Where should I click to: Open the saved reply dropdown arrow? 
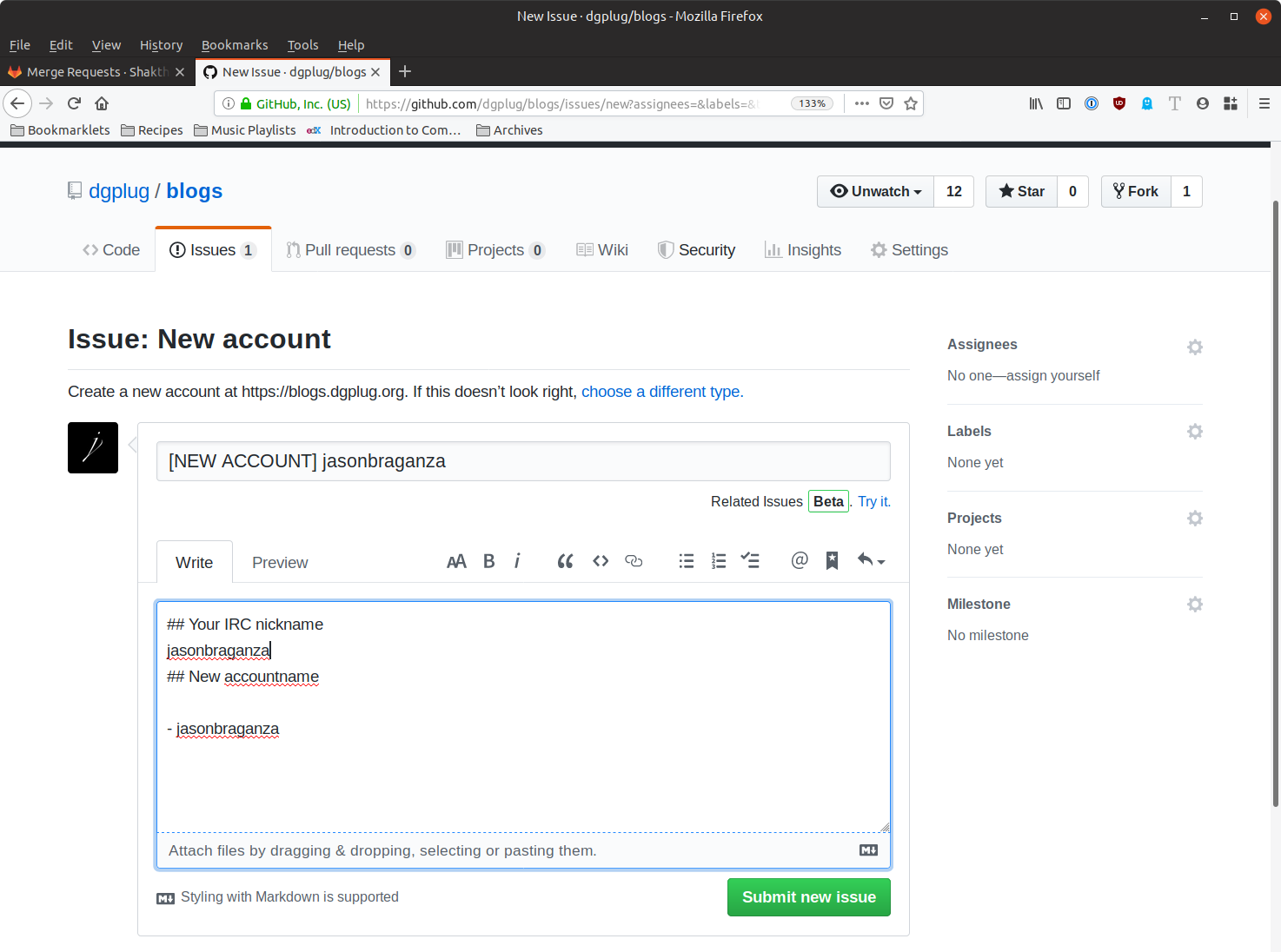[872, 561]
